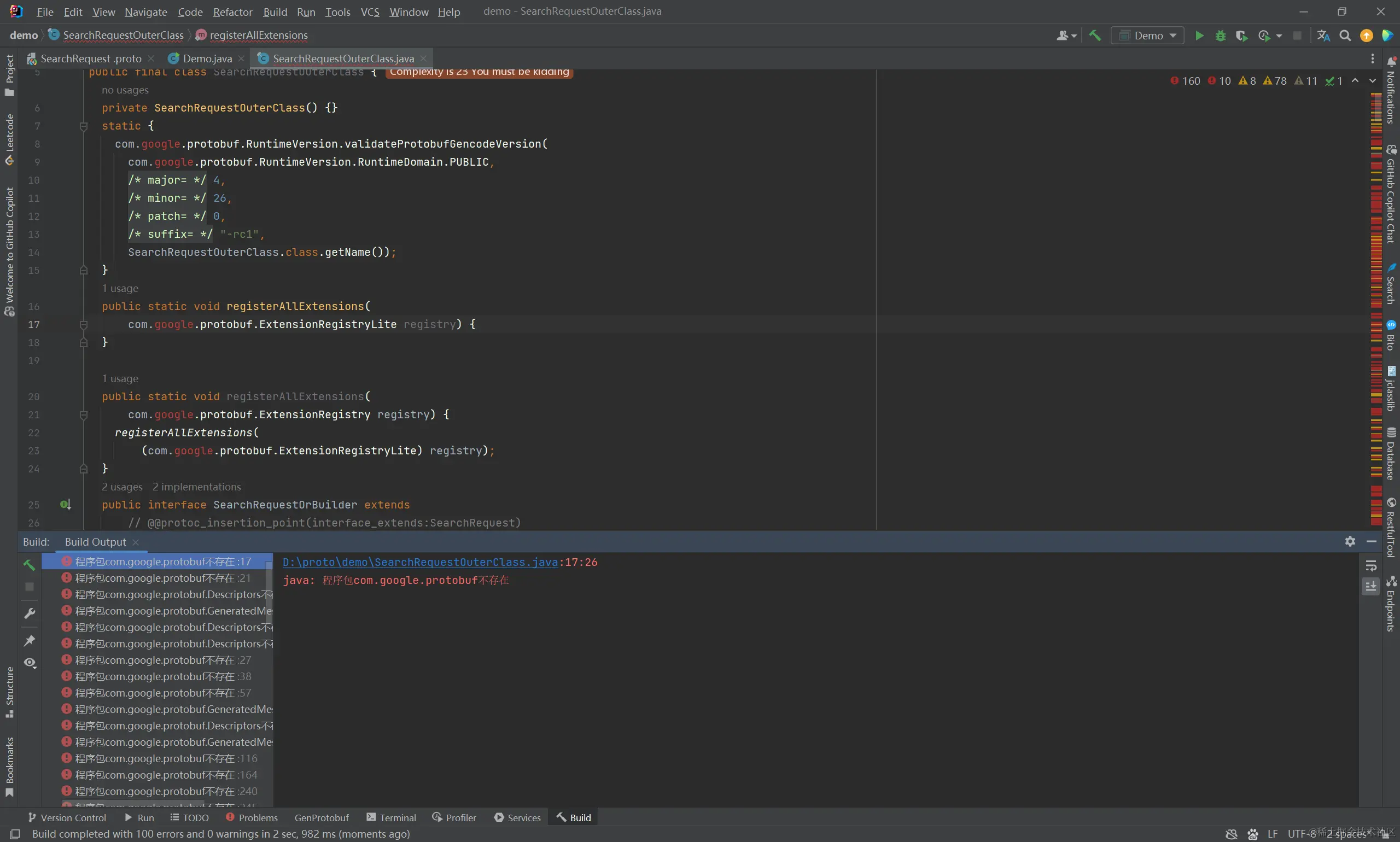Switch to the Demo.java editor tab
Viewport: 1400px width, 842px height.
tap(207, 59)
